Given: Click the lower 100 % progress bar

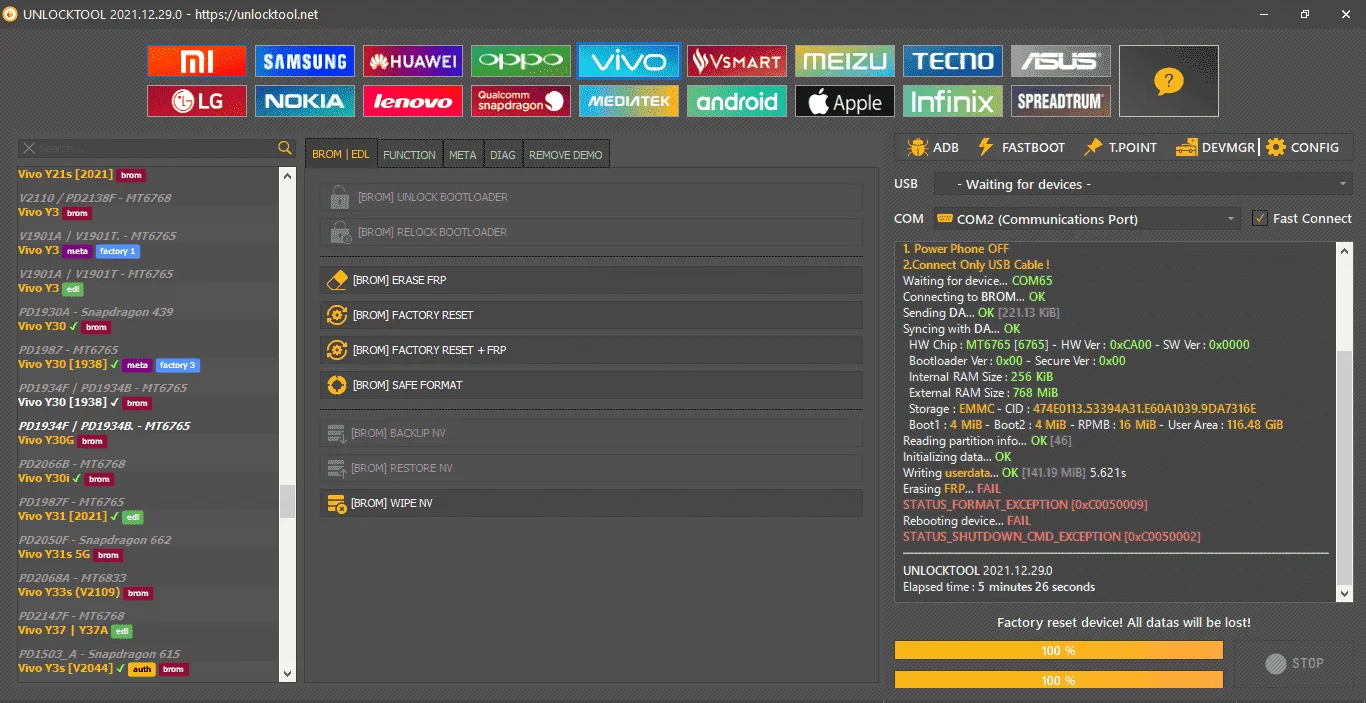Looking at the screenshot, I should (x=1058, y=680).
